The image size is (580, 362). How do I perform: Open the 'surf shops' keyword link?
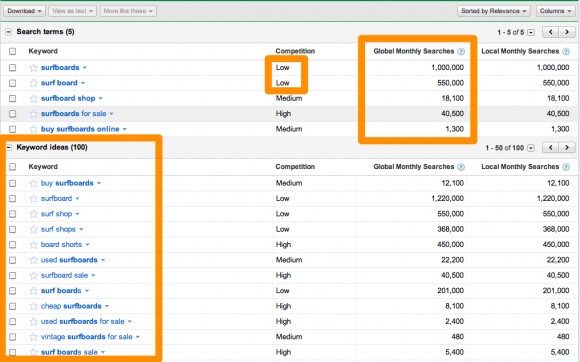(x=58, y=229)
